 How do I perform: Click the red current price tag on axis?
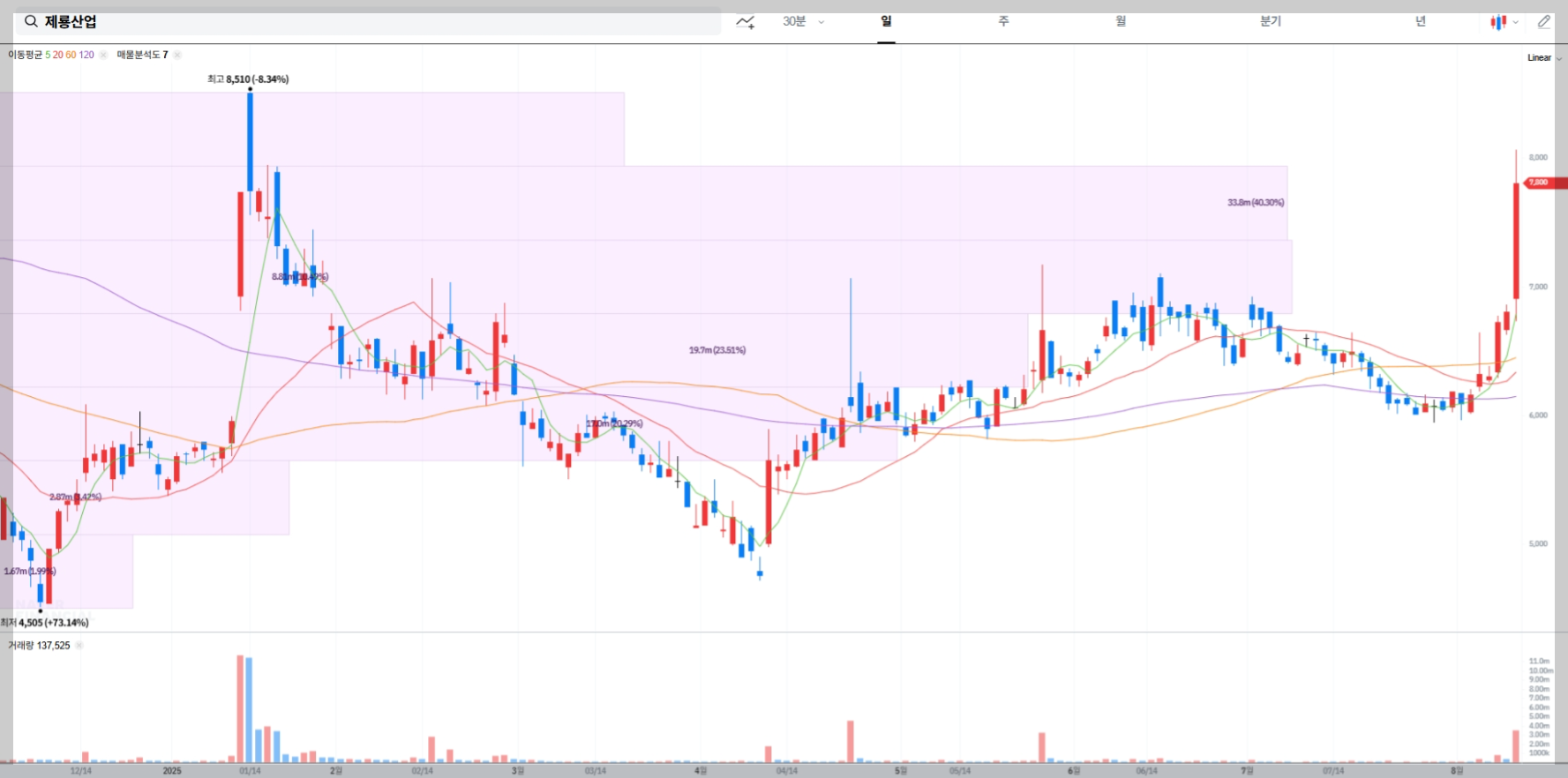(x=1546, y=183)
